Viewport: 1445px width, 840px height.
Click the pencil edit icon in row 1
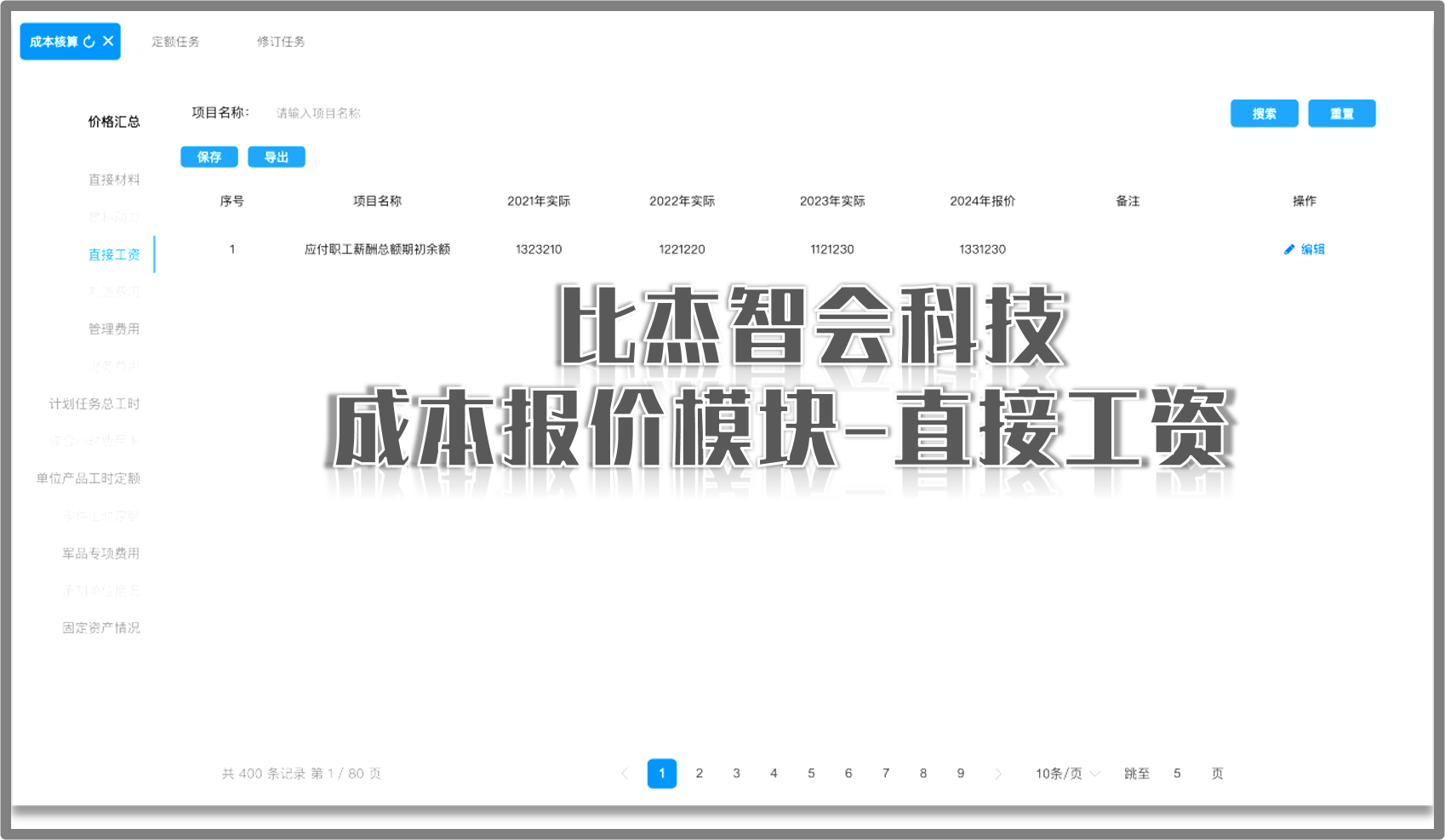[1289, 249]
